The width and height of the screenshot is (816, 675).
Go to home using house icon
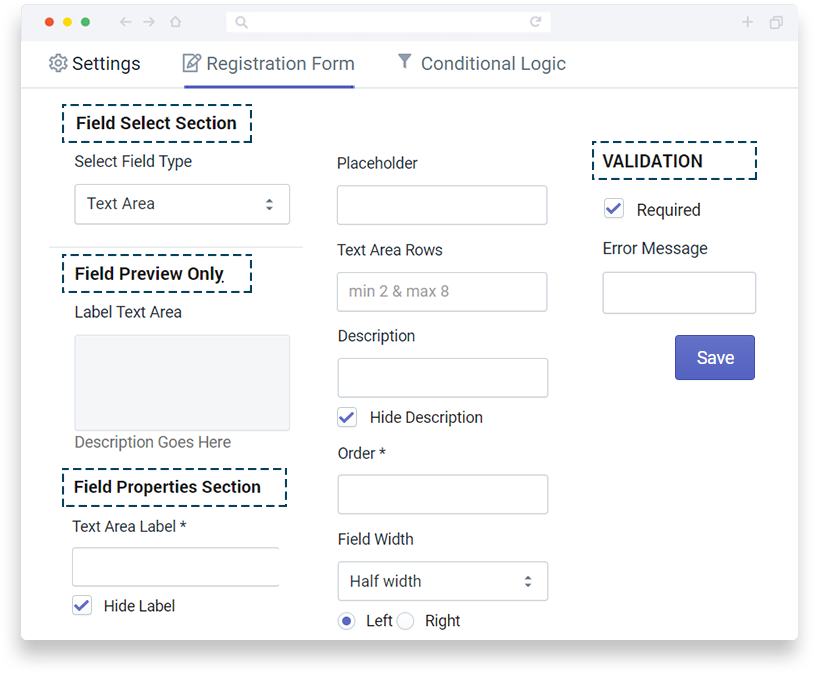(x=176, y=22)
